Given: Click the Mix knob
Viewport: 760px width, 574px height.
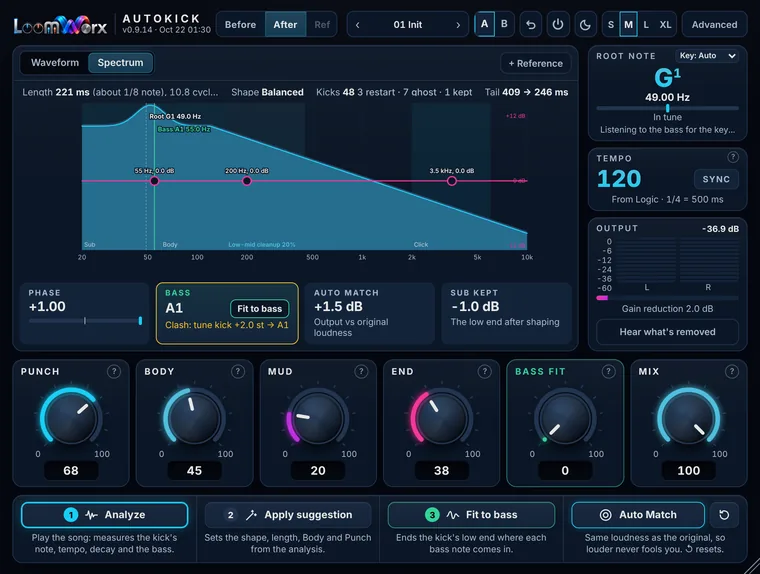Looking at the screenshot, I should click(689, 417).
